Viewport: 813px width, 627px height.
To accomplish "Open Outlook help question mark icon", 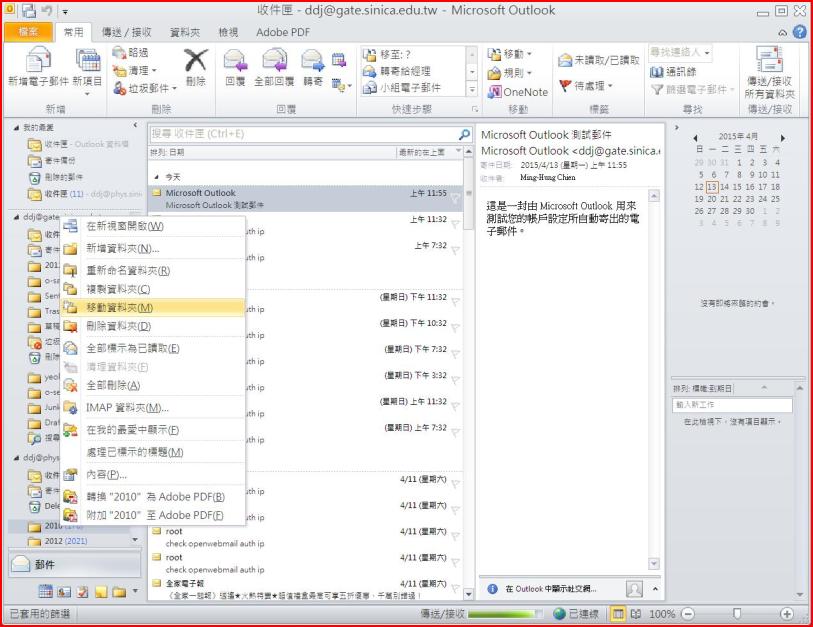I will click(x=800, y=32).
